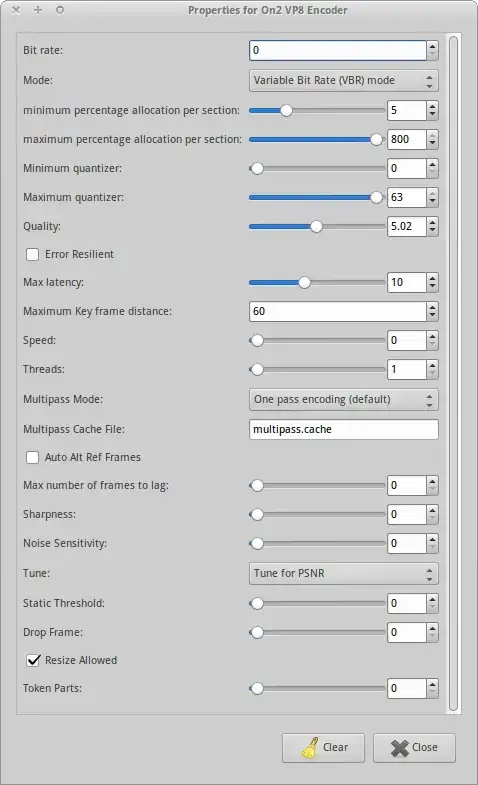Open the Mode dropdown showing Variable Bit Rate

[x=343, y=81]
